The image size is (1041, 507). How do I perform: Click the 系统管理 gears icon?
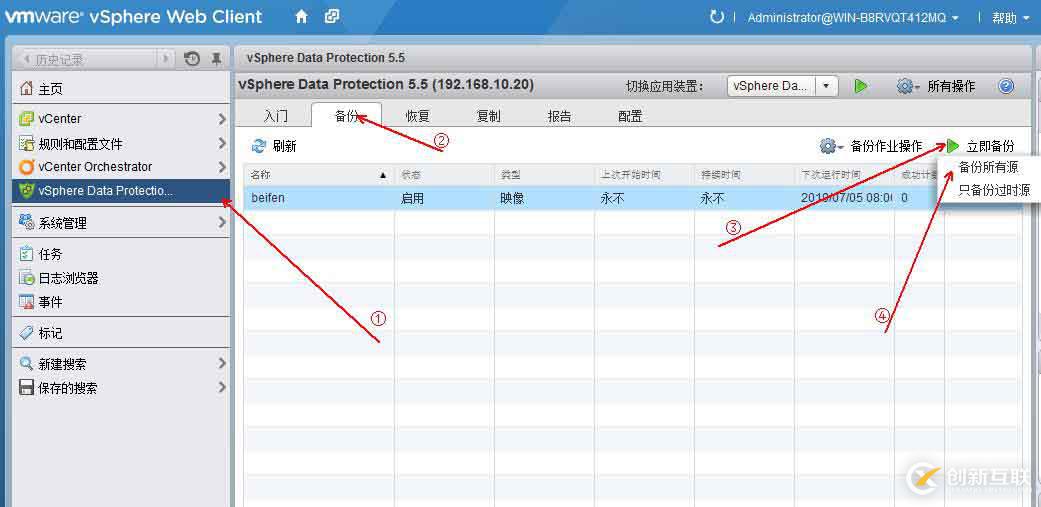[26, 222]
